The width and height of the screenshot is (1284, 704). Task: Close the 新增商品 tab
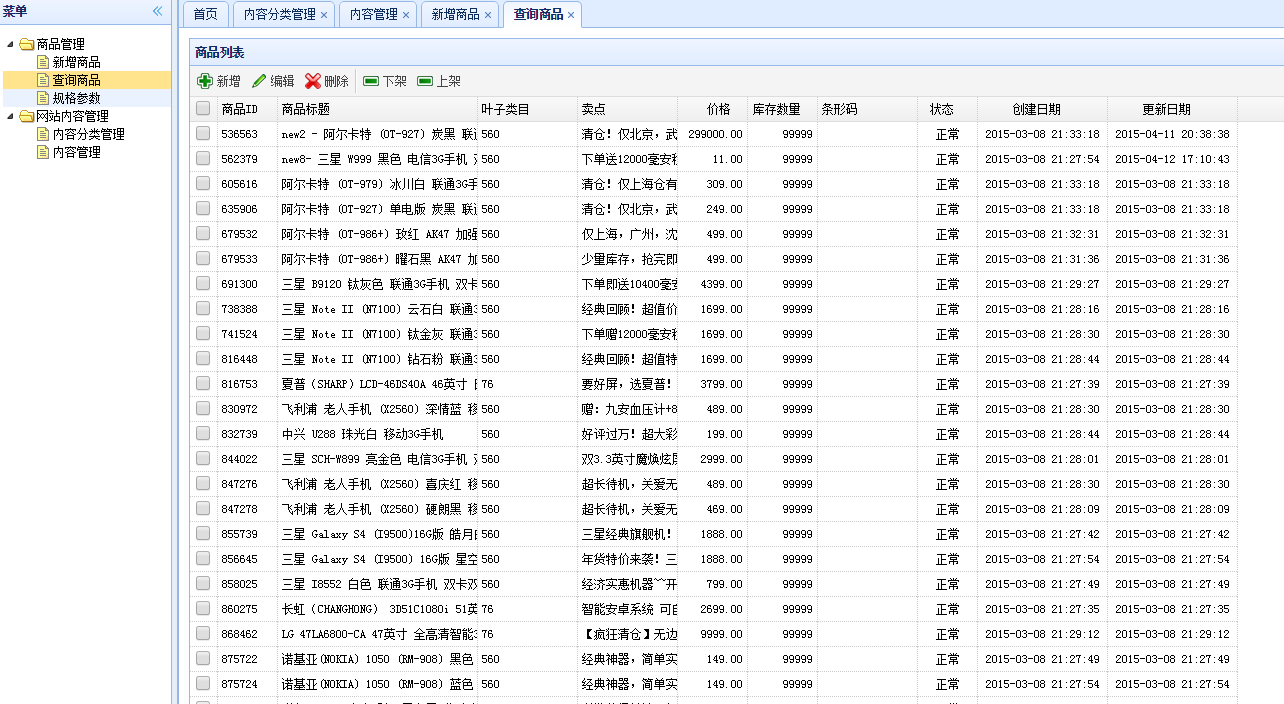(x=488, y=15)
